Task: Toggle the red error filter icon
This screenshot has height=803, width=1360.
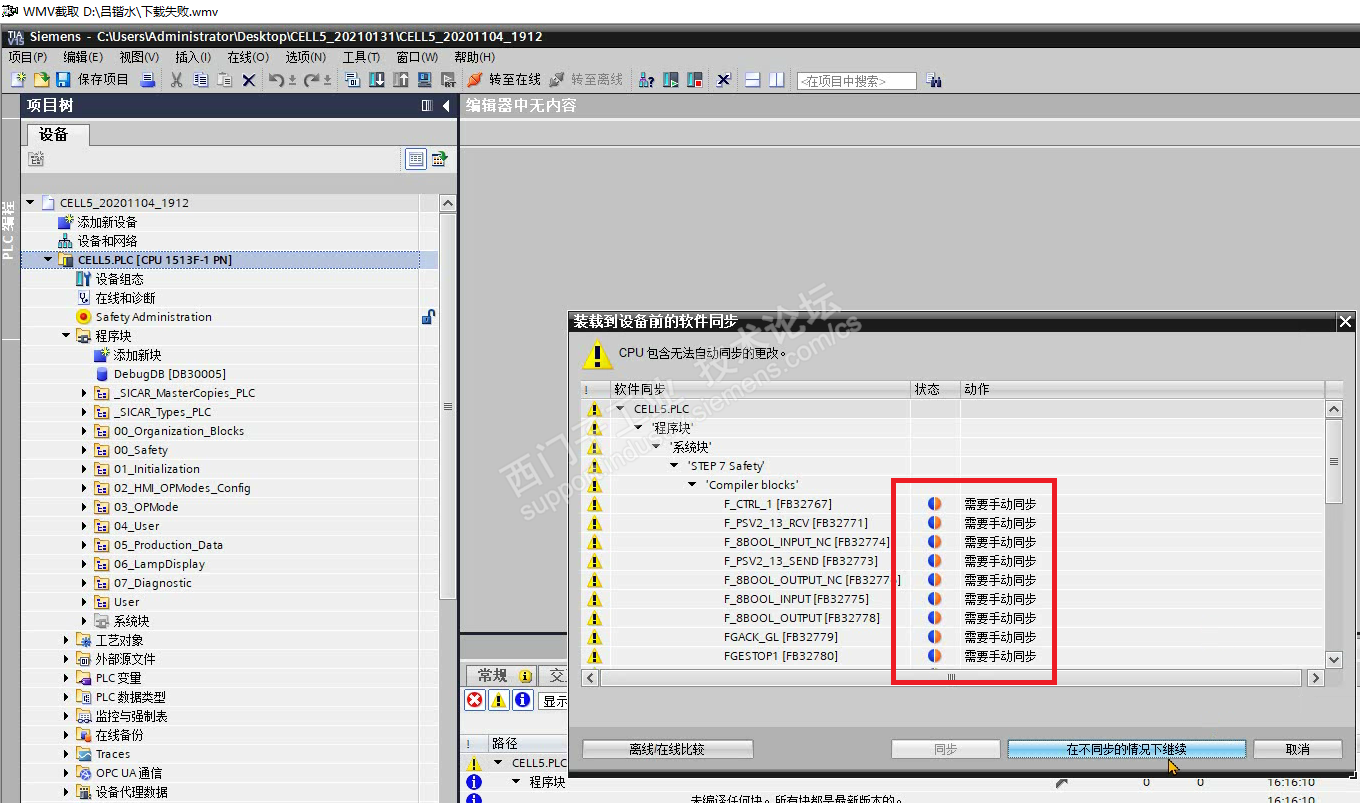Action: [475, 700]
